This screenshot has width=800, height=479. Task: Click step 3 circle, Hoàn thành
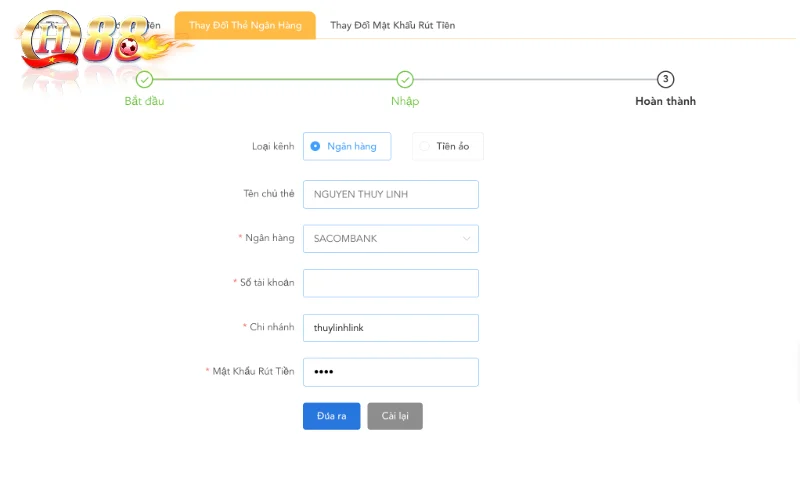(x=665, y=80)
